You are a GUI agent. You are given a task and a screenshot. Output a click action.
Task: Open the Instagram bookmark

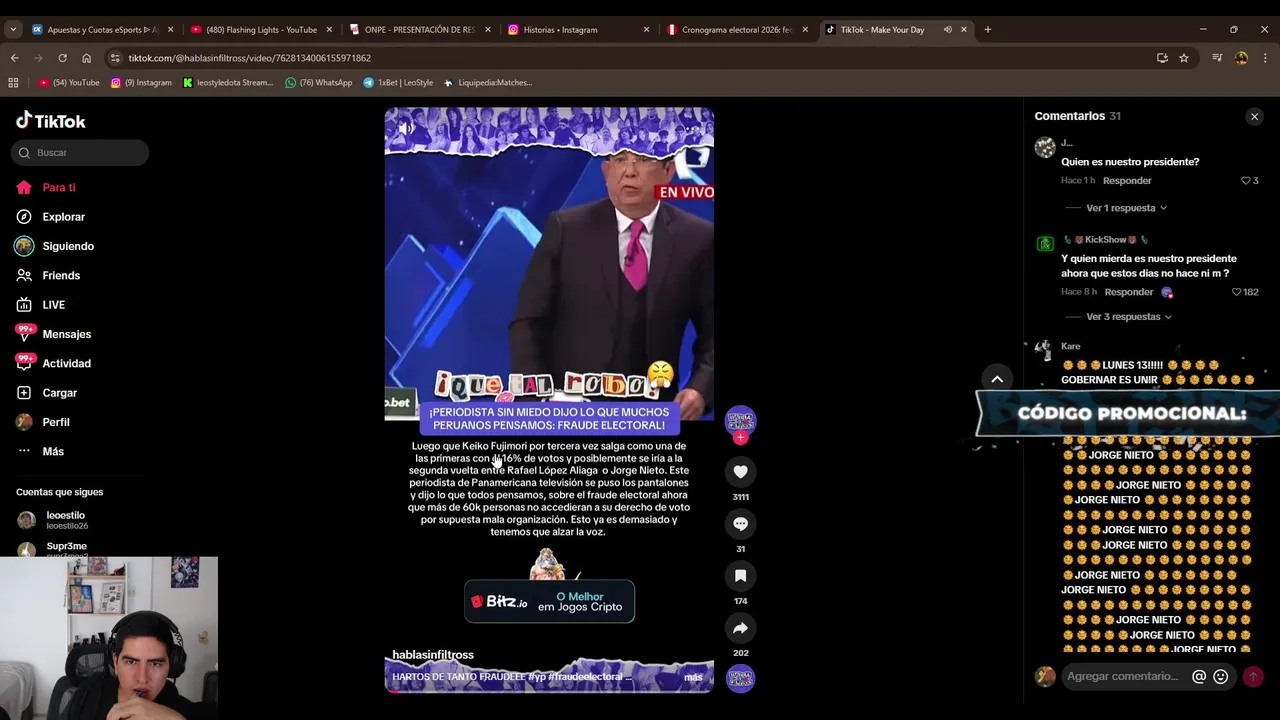pos(141,83)
